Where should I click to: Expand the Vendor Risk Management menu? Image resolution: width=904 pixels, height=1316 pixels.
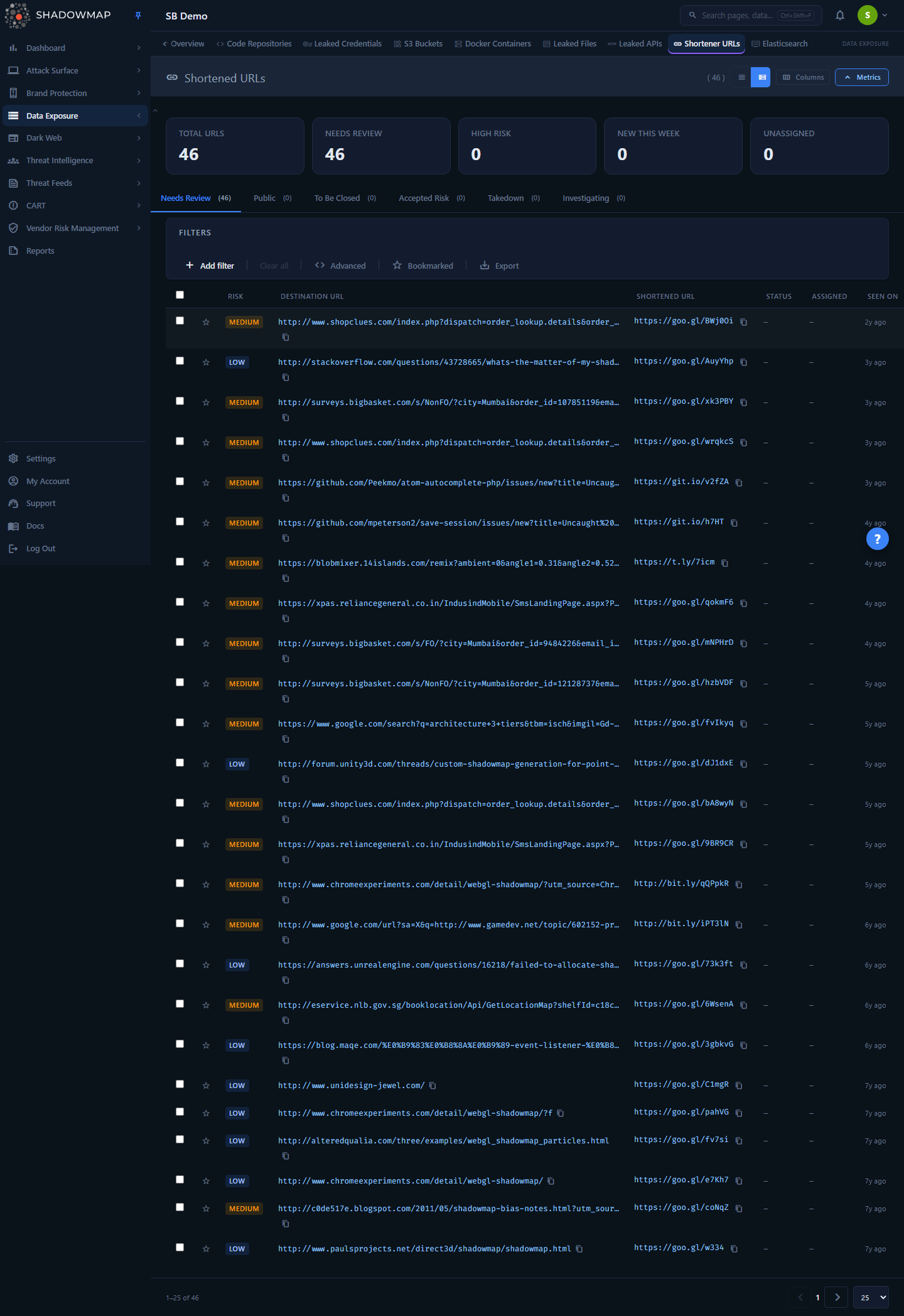(75, 229)
